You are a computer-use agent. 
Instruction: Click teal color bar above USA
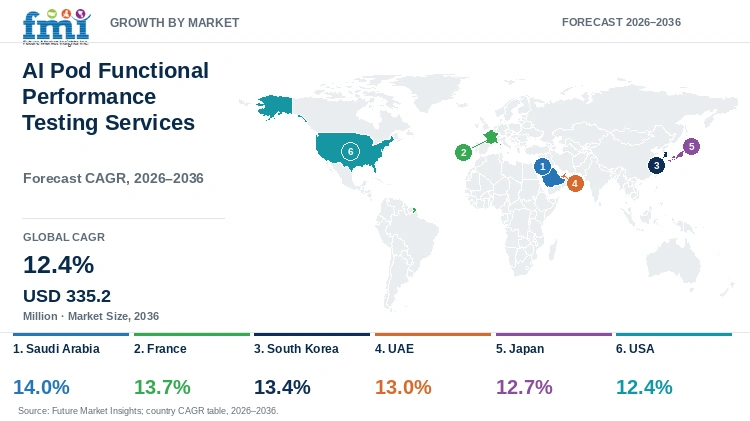674,334
